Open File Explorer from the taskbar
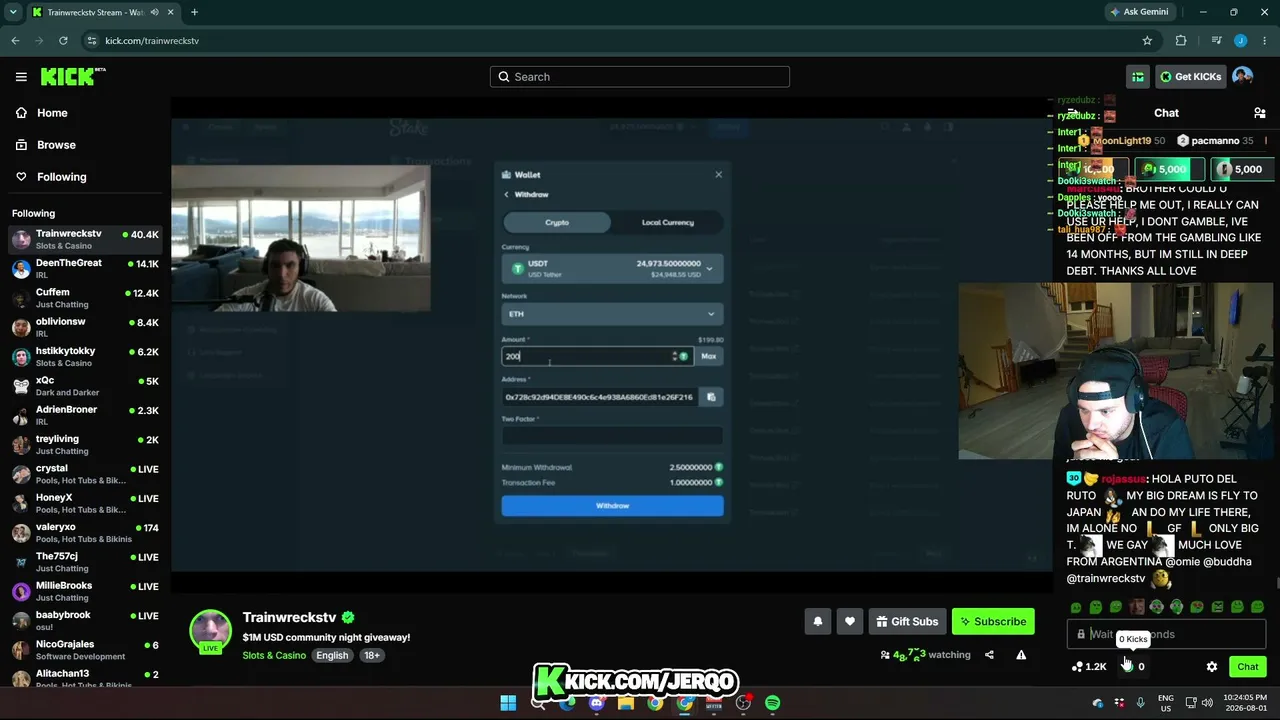 626,703
